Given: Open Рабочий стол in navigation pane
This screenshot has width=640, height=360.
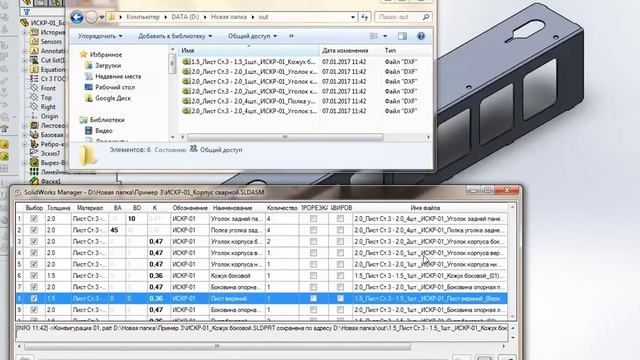Looking at the screenshot, I should (115, 87).
